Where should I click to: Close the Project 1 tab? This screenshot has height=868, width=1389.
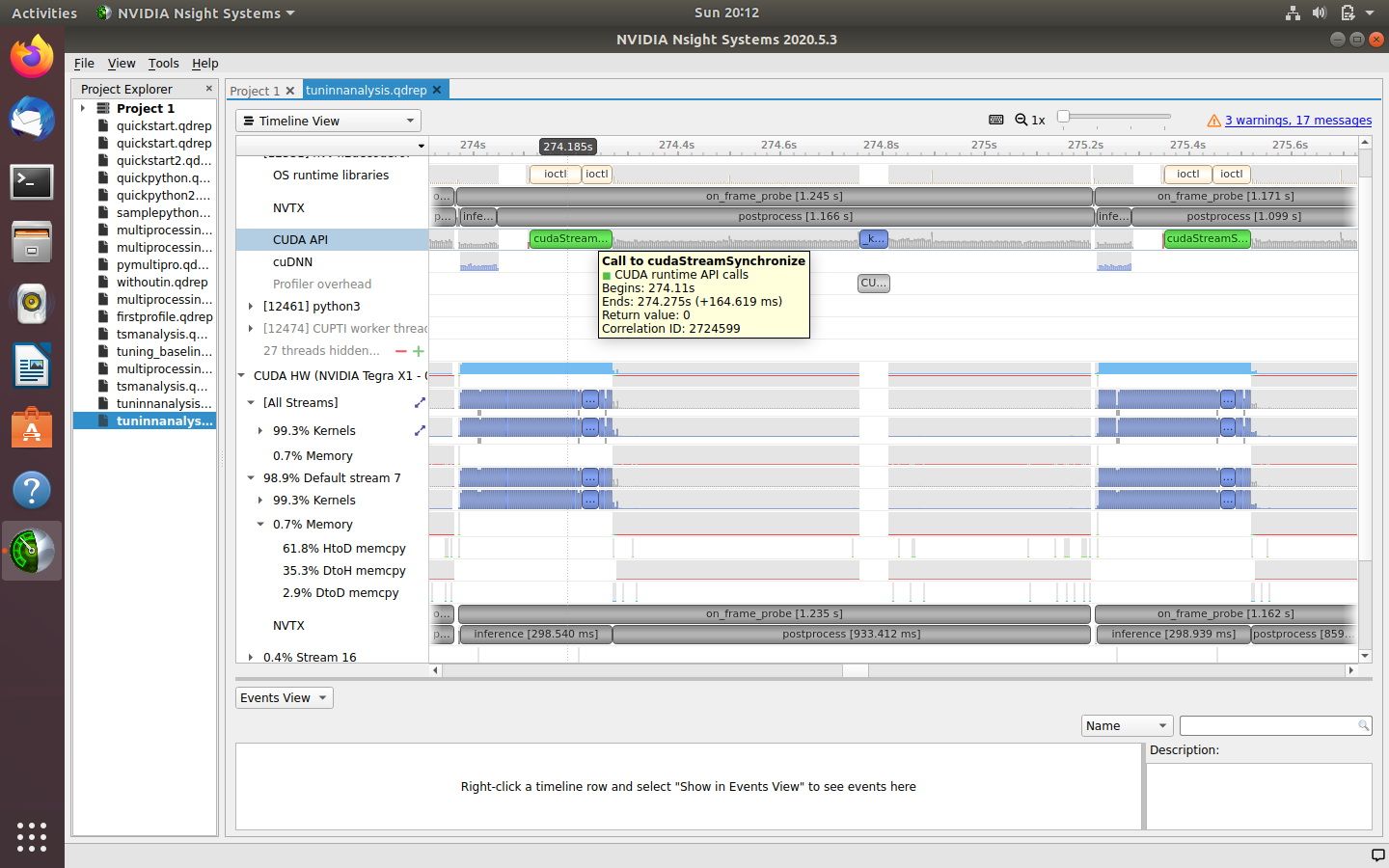click(290, 91)
